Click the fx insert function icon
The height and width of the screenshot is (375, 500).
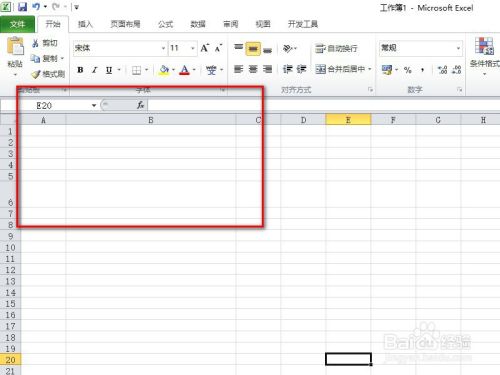pyautogui.click(x=140, y=105)
